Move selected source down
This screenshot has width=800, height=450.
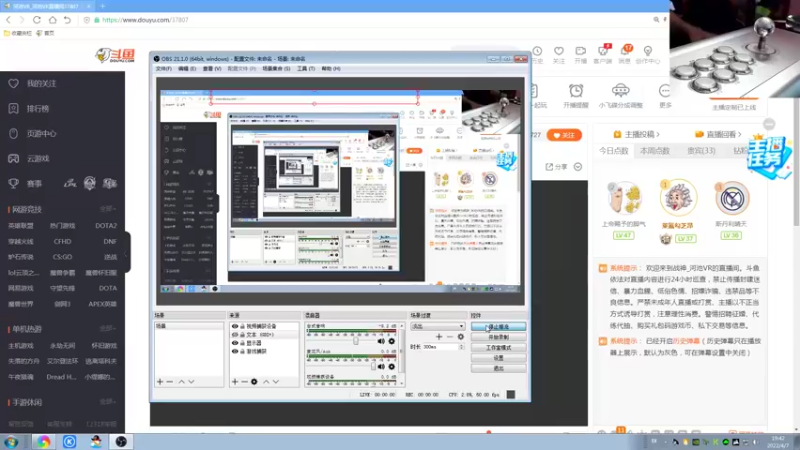click(276, 382)
